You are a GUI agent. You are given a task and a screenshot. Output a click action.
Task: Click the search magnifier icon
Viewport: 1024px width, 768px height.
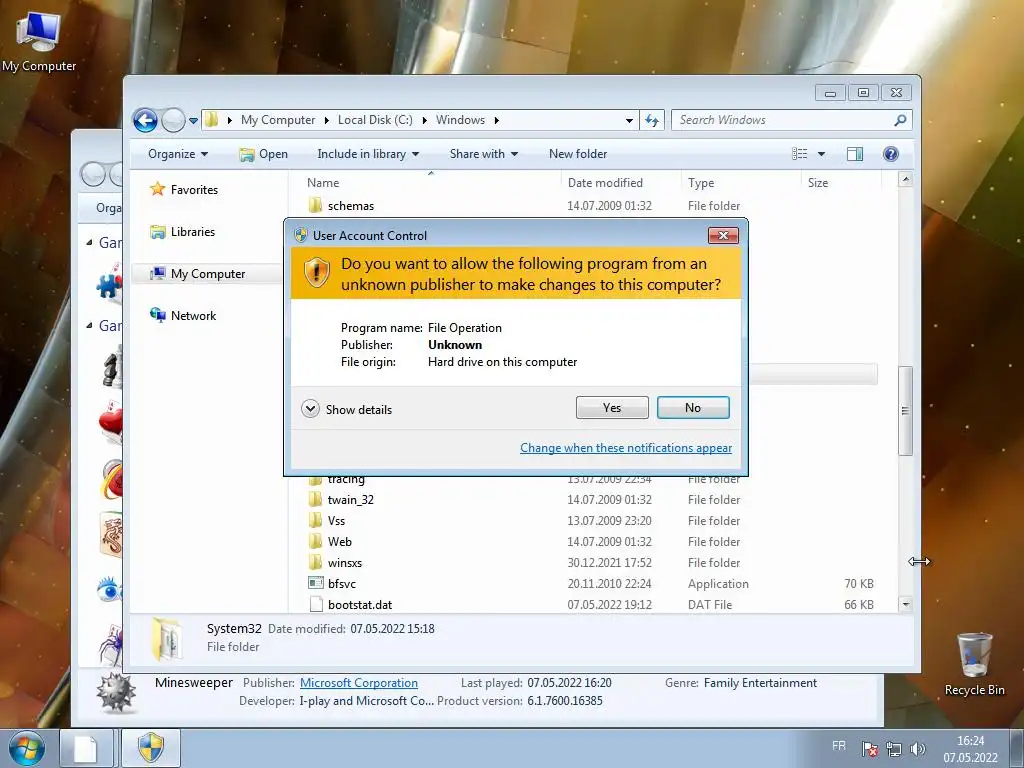(x=900, y=120)
